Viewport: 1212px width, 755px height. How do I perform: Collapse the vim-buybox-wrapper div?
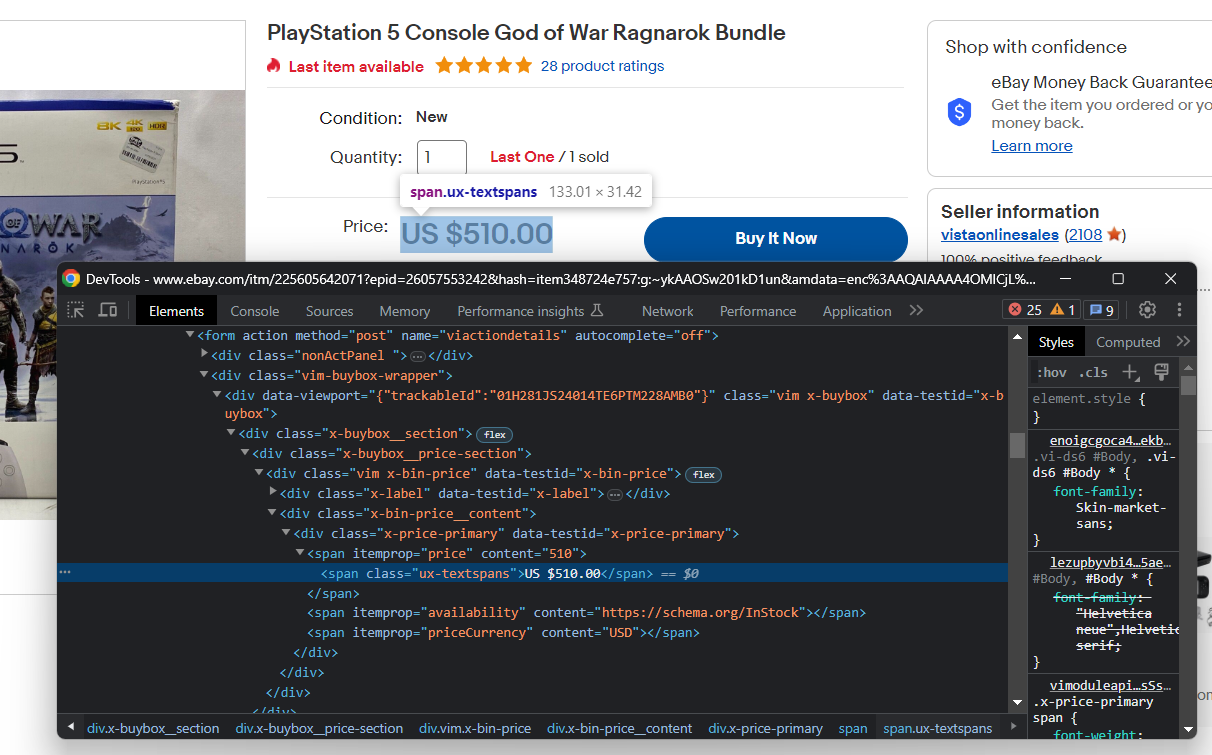pos(204,375)
